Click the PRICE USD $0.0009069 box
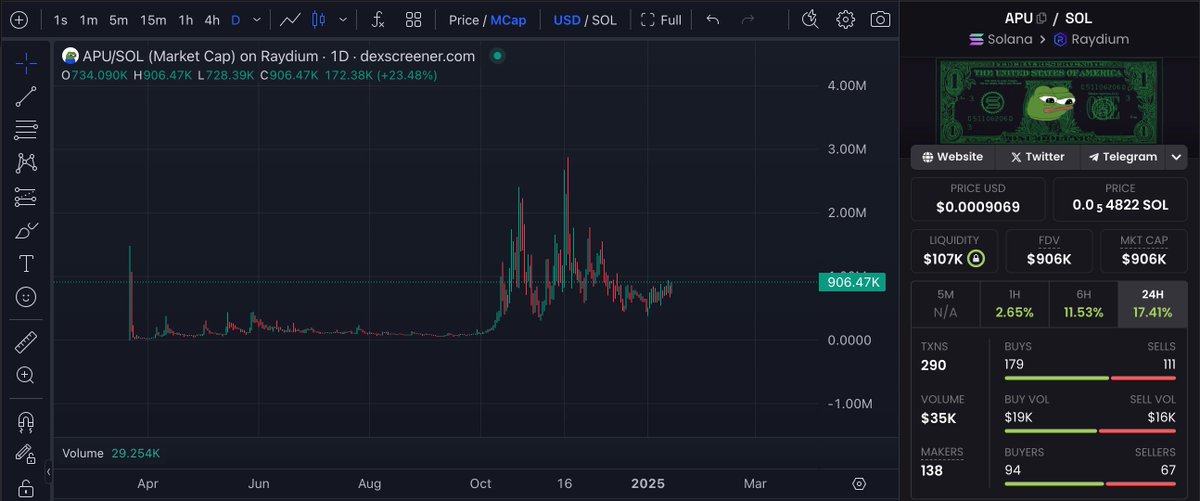The image size is (1200, 501). [x=978, y=200]
